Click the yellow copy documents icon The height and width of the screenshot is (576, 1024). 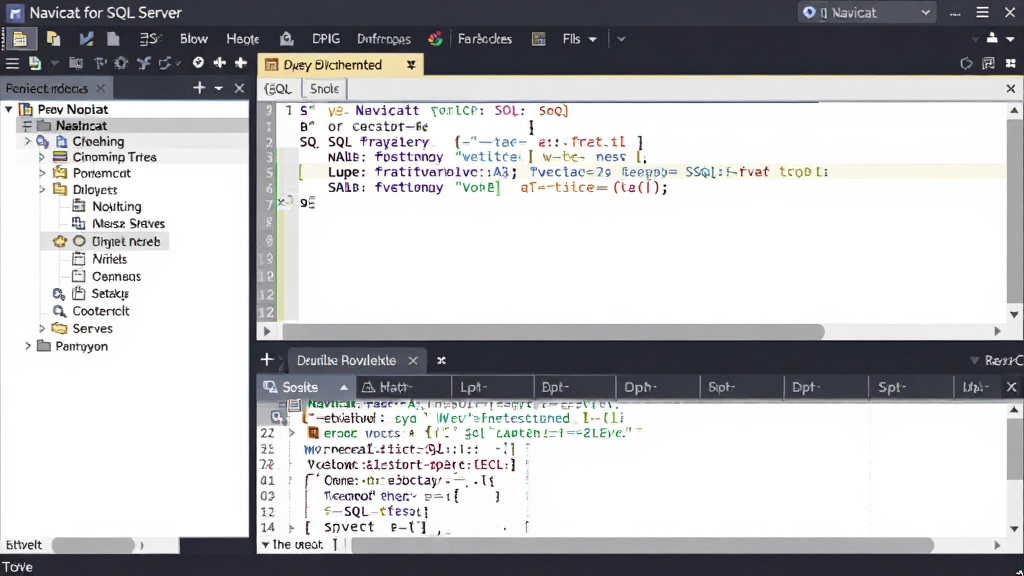pyautogui.click(x=54, y=39)
